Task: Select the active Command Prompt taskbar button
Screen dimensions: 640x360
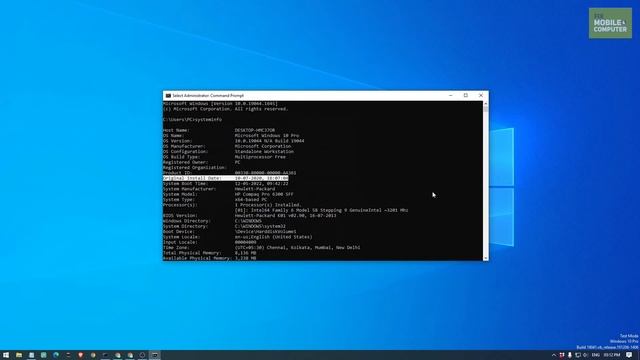Action: [155, 355]
